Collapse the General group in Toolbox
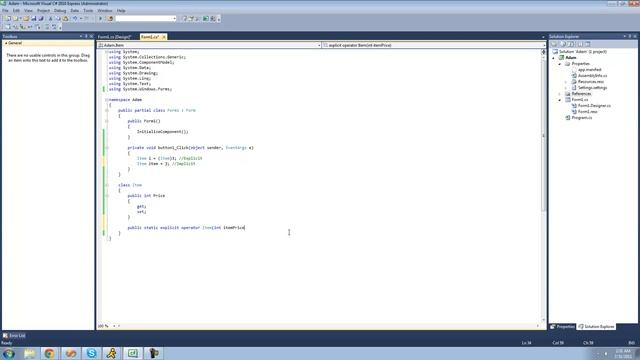Image resolution: width=640 pixels, height=360 pixels. 6,43
